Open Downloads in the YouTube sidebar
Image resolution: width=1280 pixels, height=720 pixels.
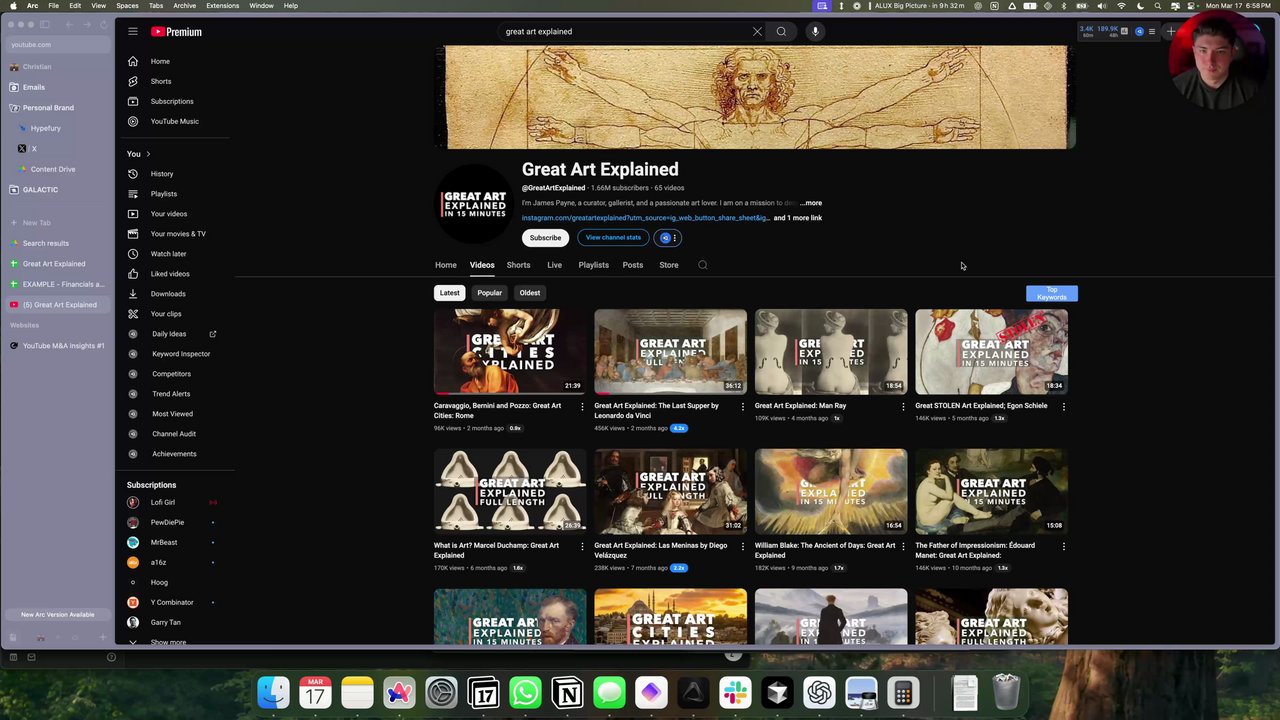168,294
